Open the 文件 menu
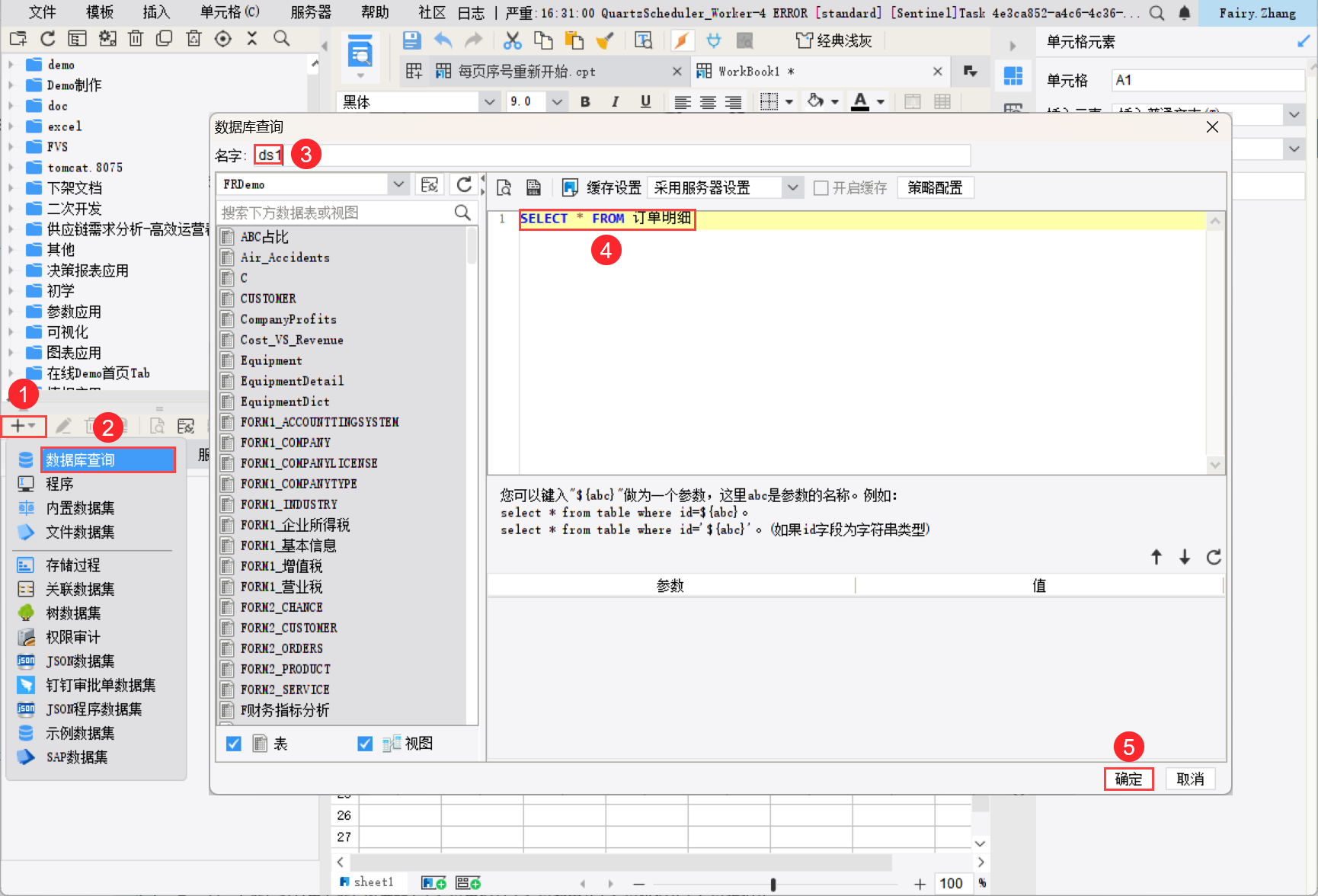1318x896 pixels. [43, 12]
